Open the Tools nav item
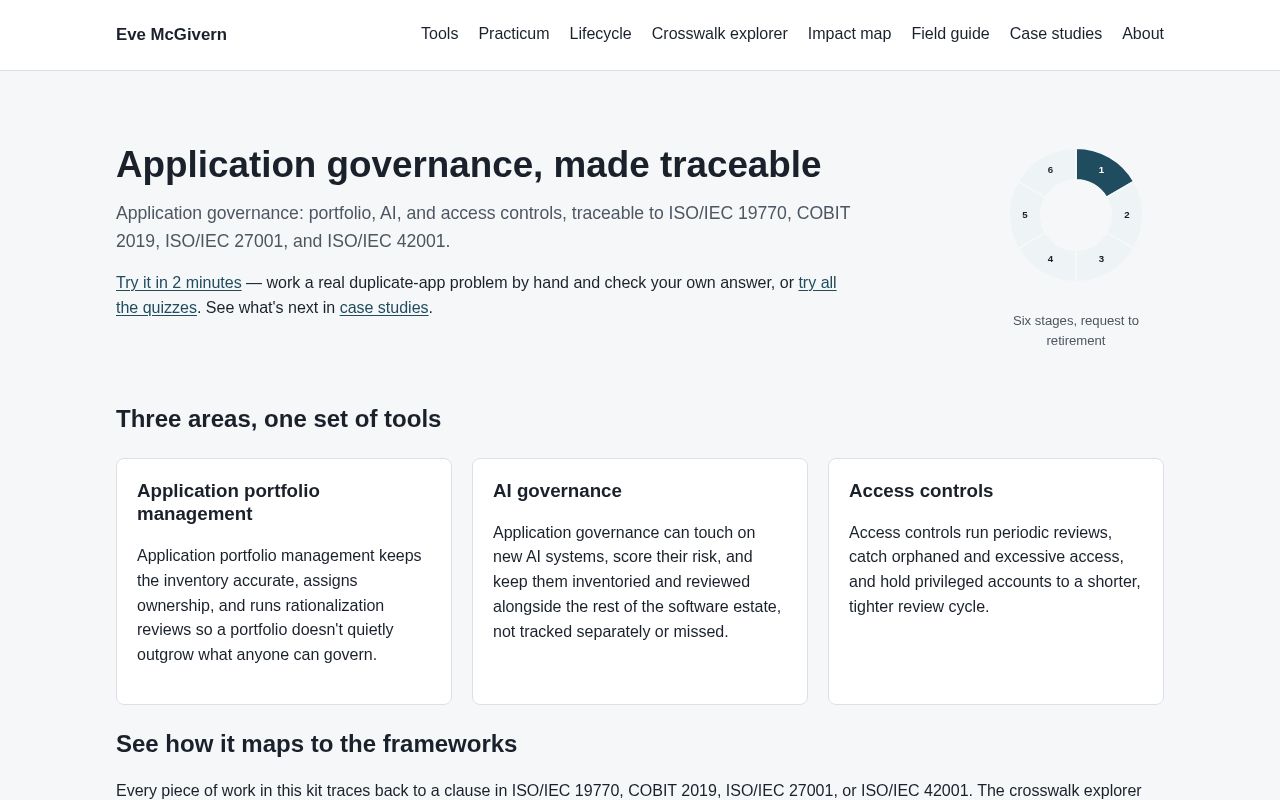This screenshot has height=800, width=1280. point(440,34)
